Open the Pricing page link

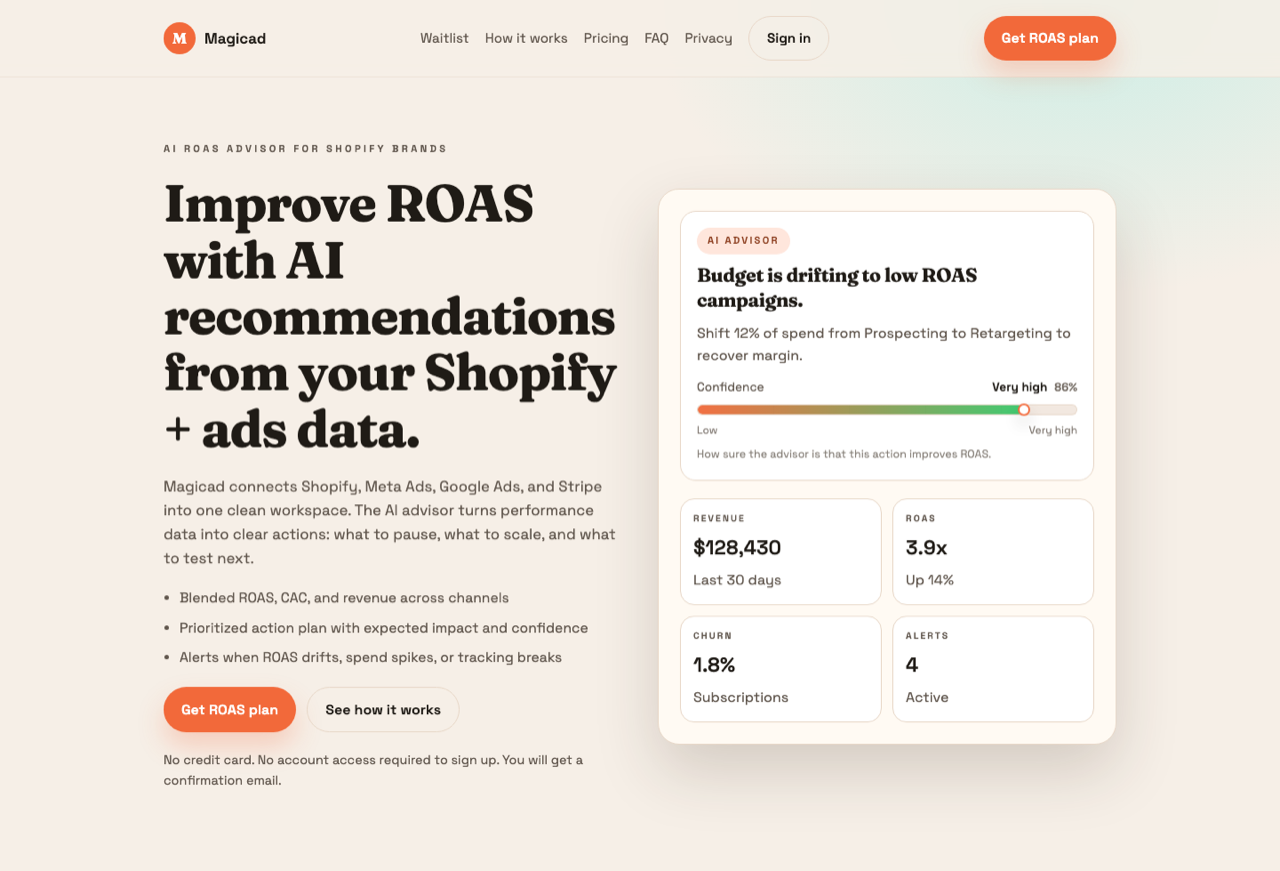[x=606, y=38]
